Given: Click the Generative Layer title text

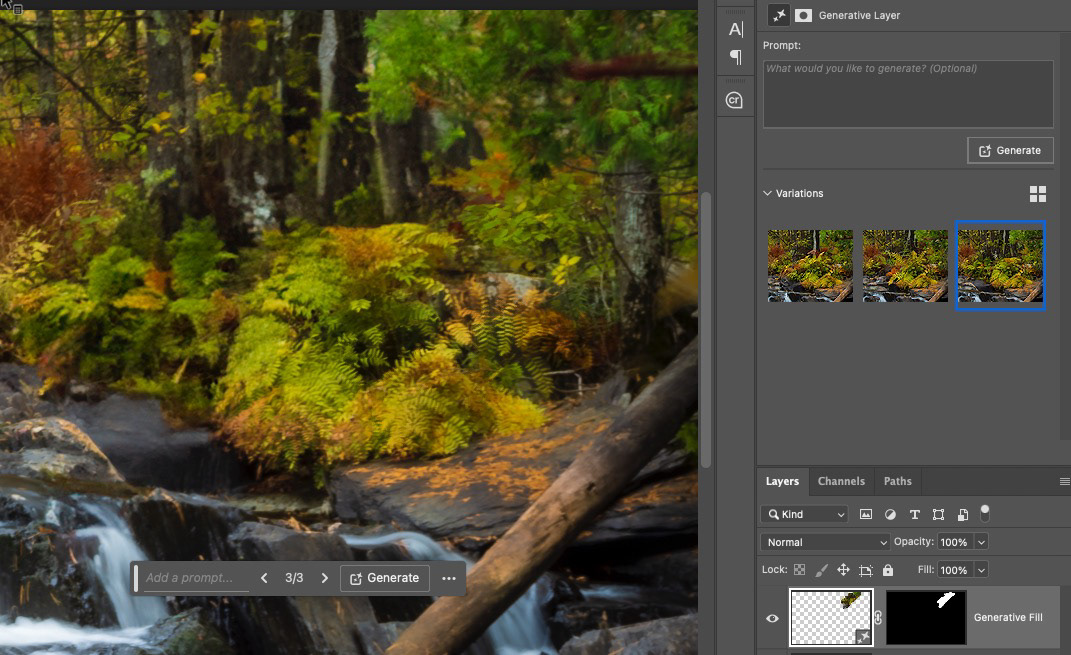Looking at the screenshot, I should pyautogui.click(x=859, y=16).
